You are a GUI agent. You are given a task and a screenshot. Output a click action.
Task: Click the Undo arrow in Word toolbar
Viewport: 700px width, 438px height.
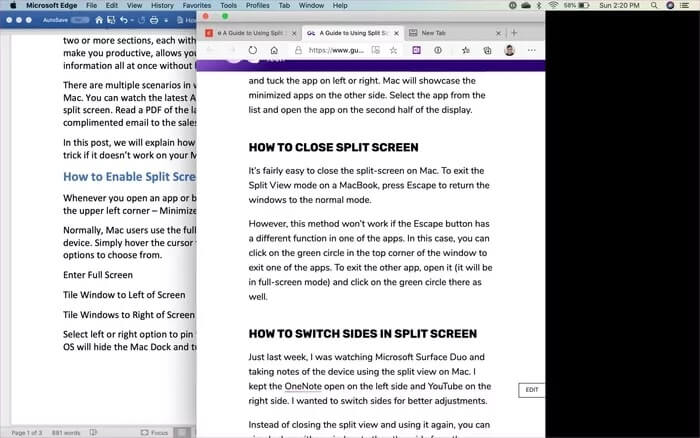[124, 20]
